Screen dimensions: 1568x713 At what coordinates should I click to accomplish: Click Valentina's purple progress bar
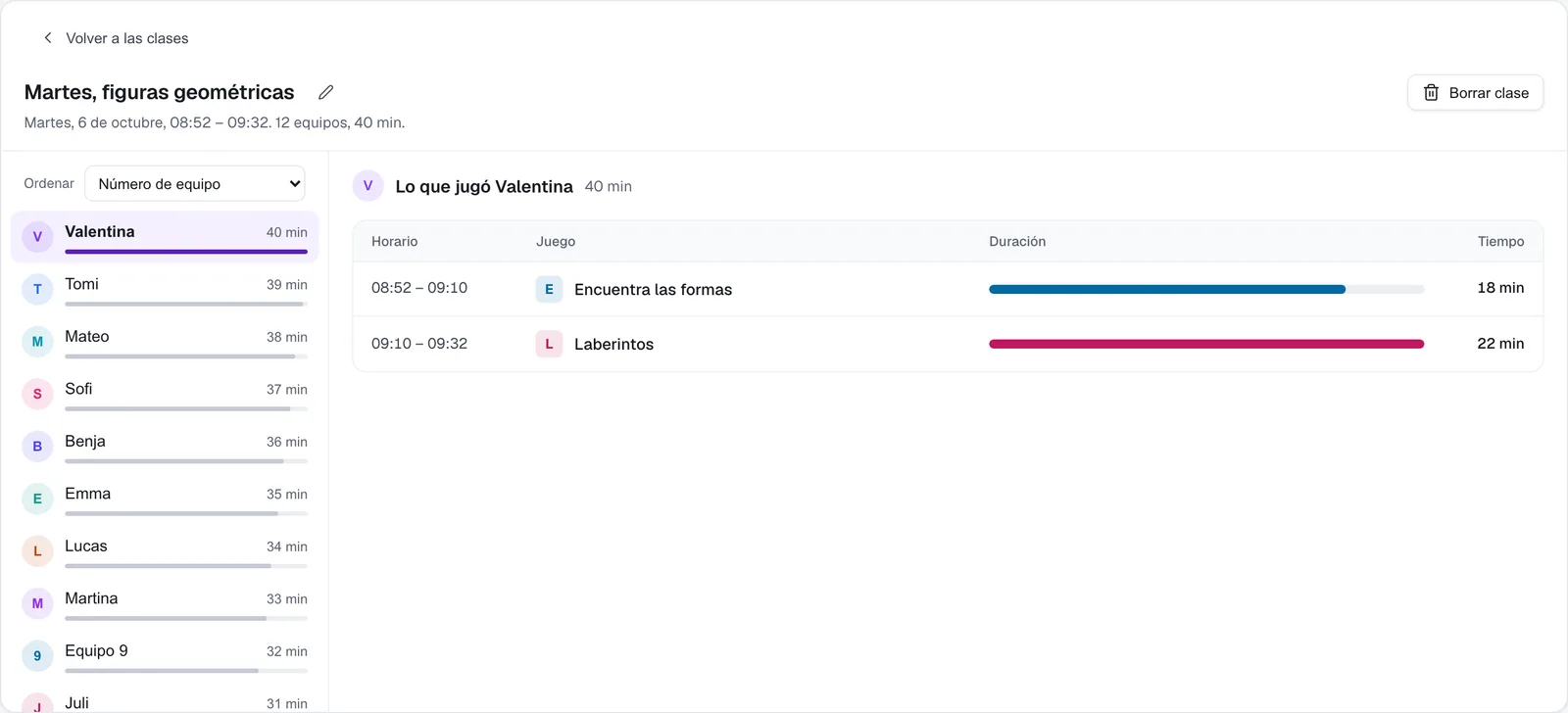pos(186,252)
